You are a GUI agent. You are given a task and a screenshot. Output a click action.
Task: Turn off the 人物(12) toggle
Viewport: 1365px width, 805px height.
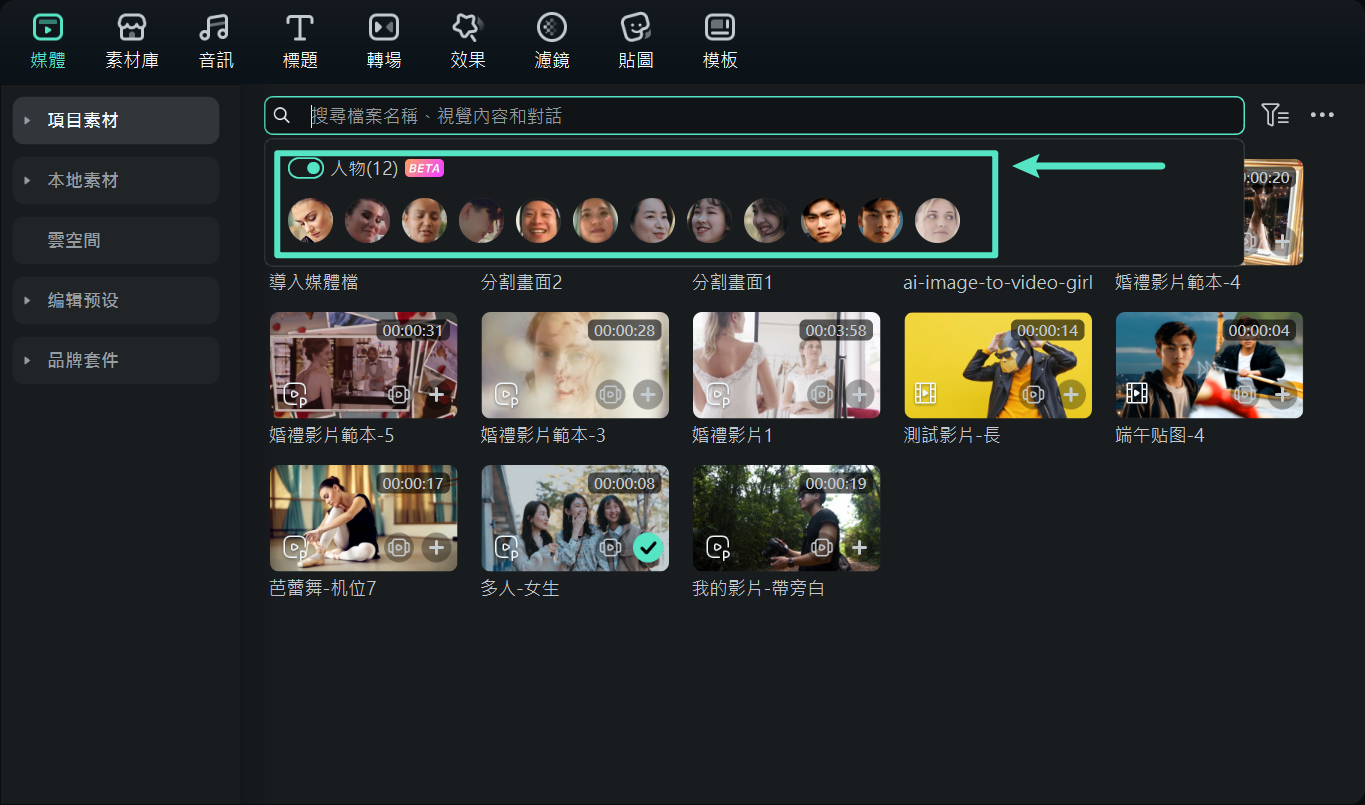click(x=306, y=168)
